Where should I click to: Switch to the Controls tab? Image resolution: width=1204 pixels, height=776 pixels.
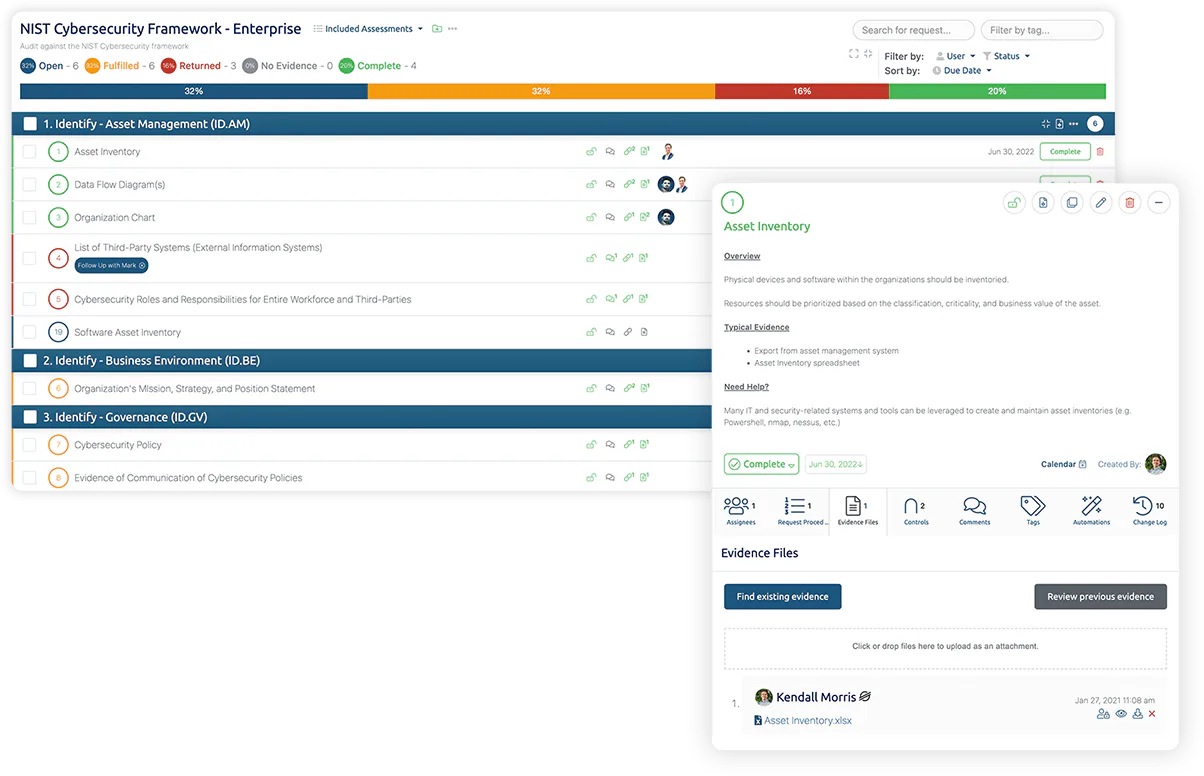pyautogui.click(x=916, y=511)
